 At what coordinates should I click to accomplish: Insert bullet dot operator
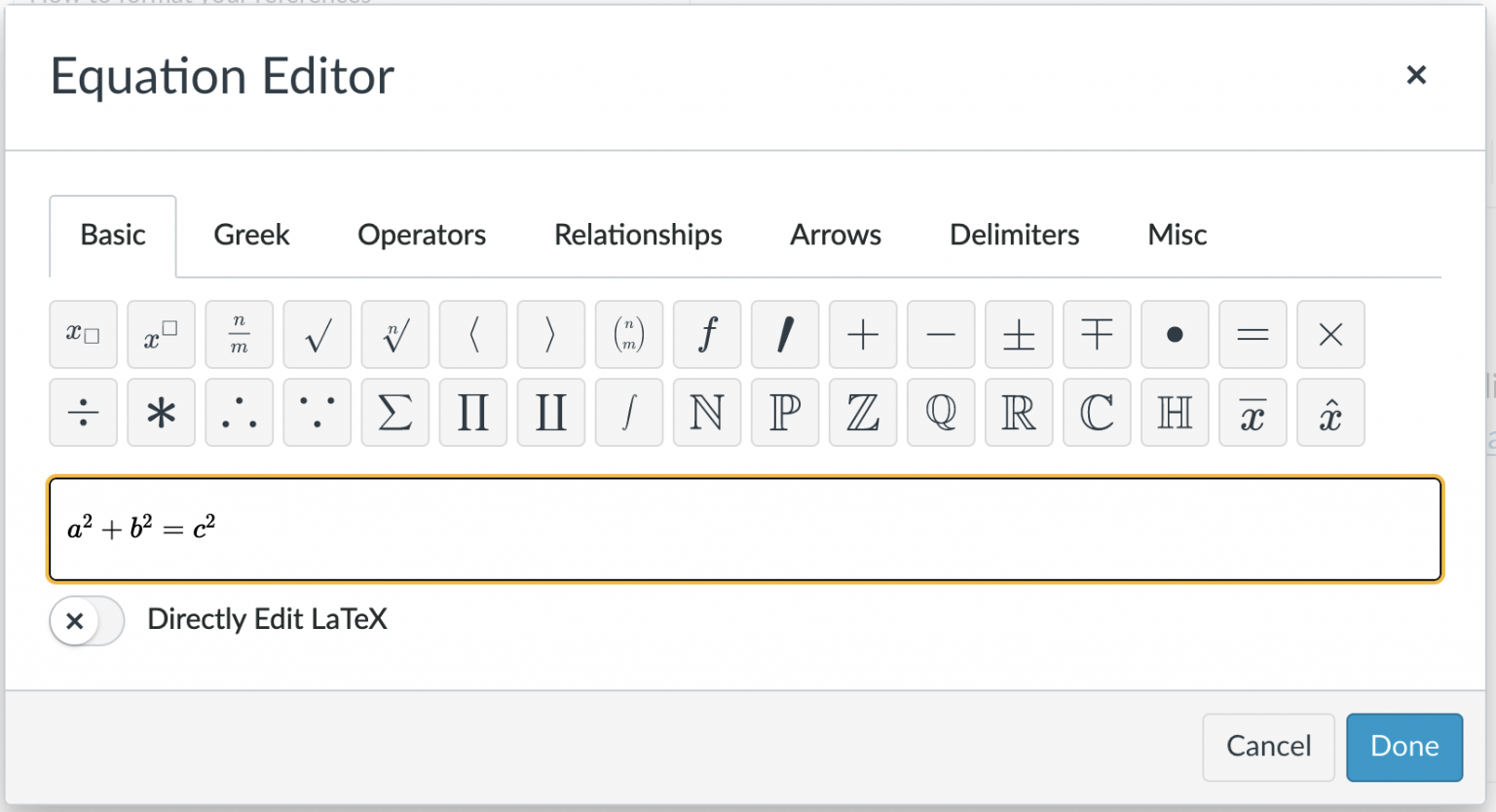coord(1175,335)
